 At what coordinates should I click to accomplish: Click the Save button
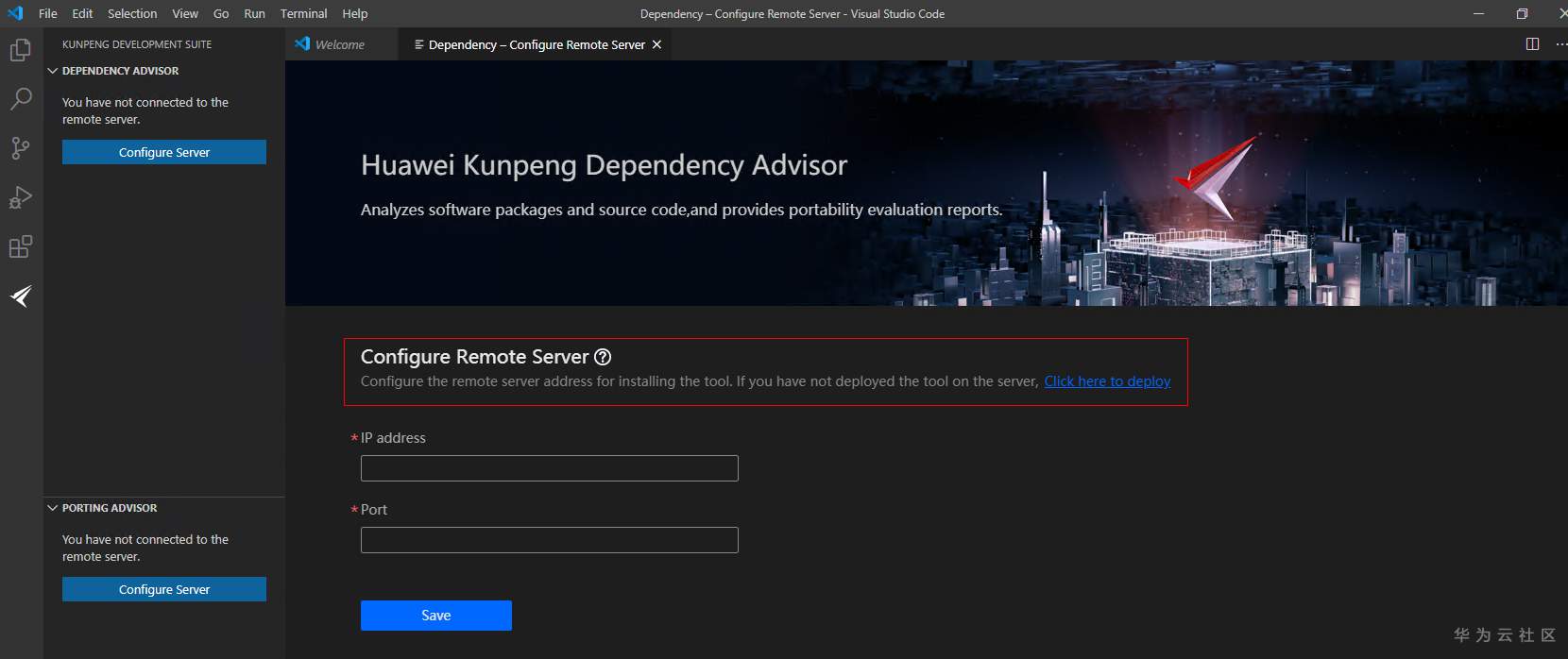(x=436, y=616)
